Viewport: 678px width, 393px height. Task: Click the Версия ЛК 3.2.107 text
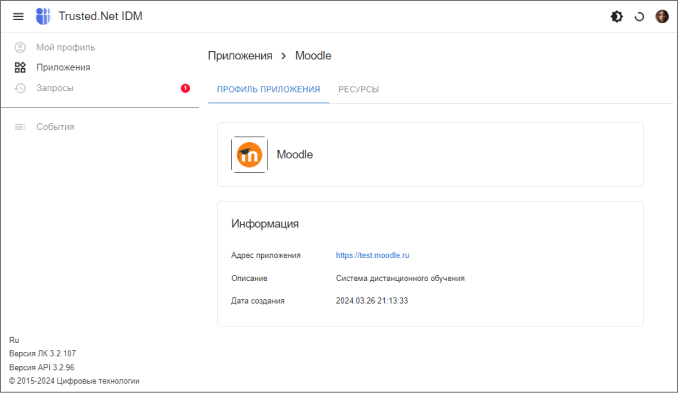[42, 354]
